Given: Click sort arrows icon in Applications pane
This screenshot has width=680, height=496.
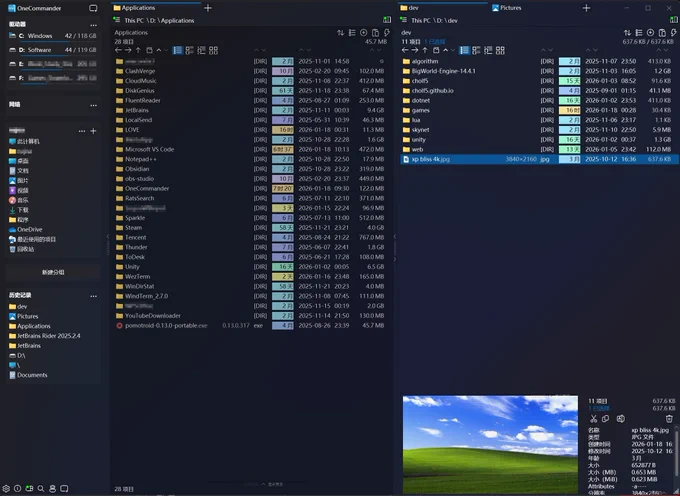Looking at the screenshot, I should [340, 33].
